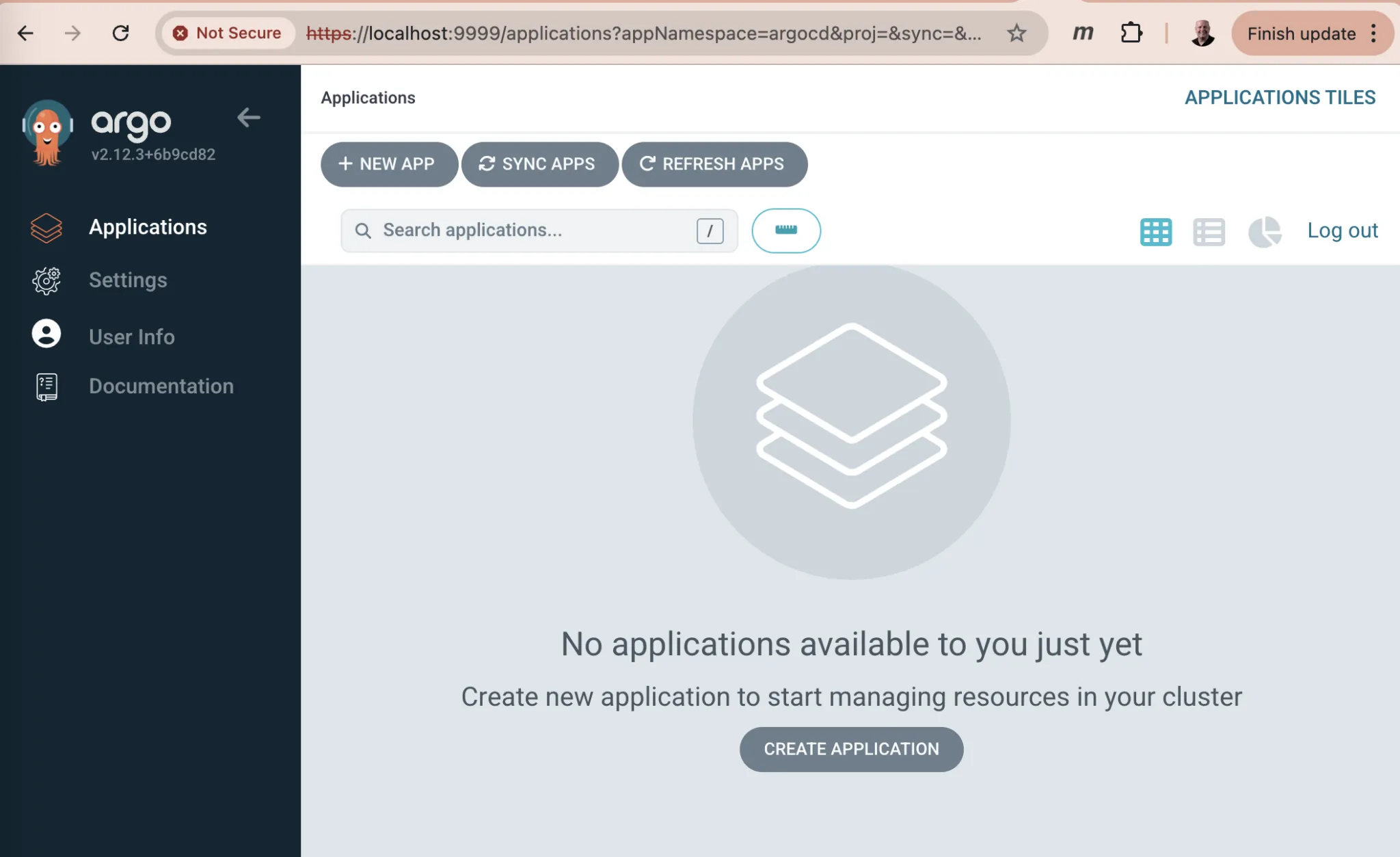
Task: Switch to list view
Action: (x=1209, y=232)
